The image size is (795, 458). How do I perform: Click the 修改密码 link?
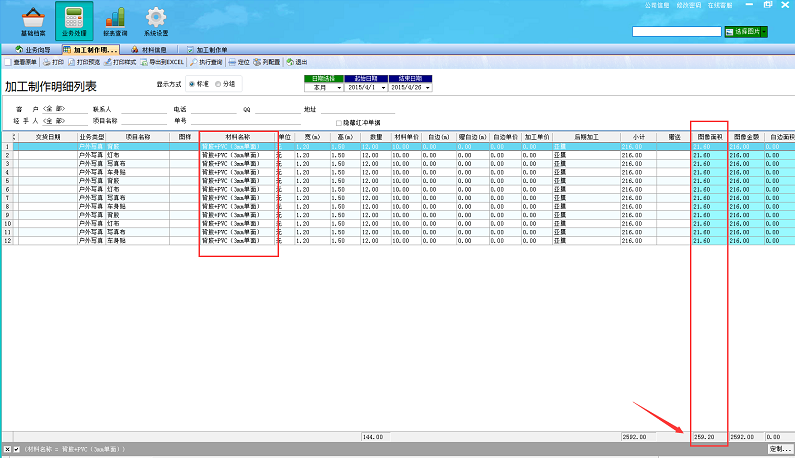(x=688, y=5)
